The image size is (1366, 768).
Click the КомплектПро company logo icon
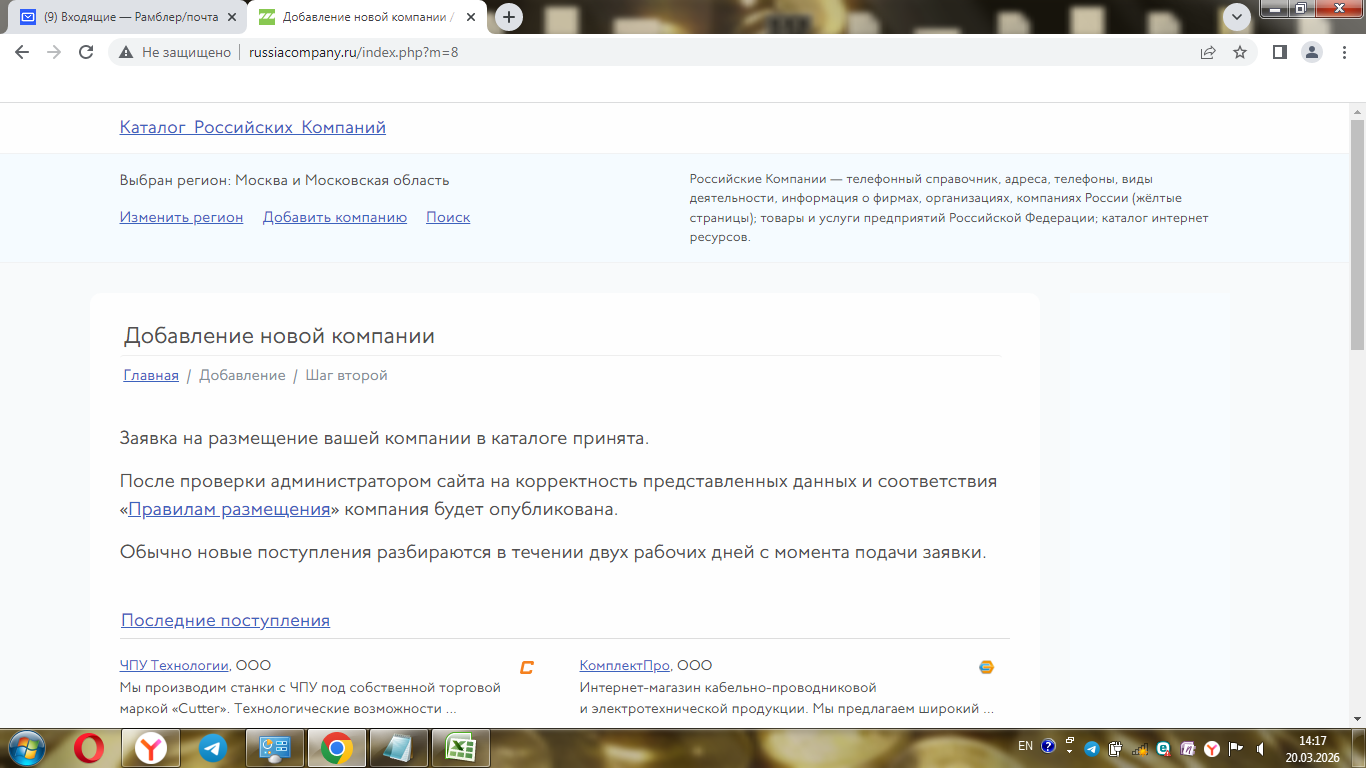[986, 667]
